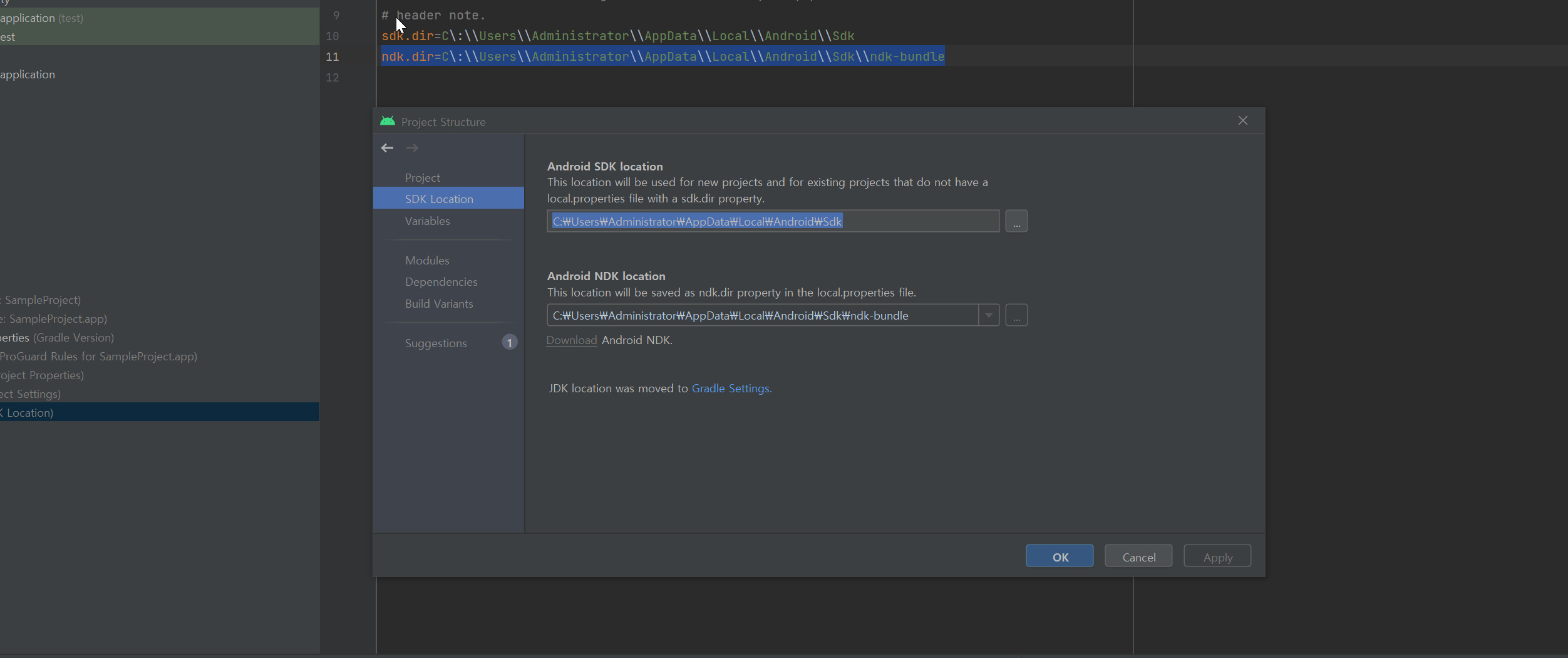Click the '# header note.' comment line

[x=433, y=15]
